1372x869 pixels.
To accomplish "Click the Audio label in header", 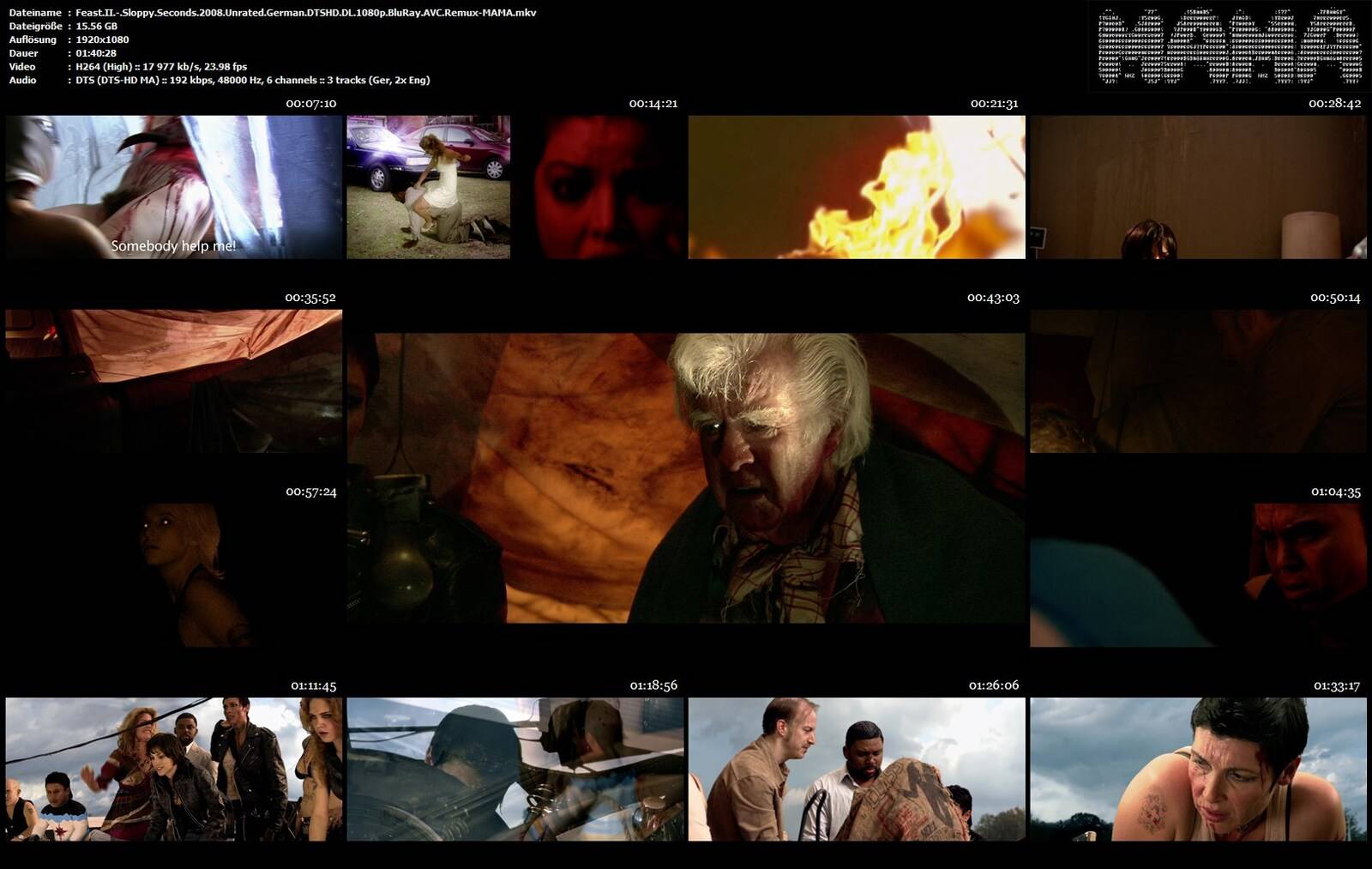I will point(23,80).
